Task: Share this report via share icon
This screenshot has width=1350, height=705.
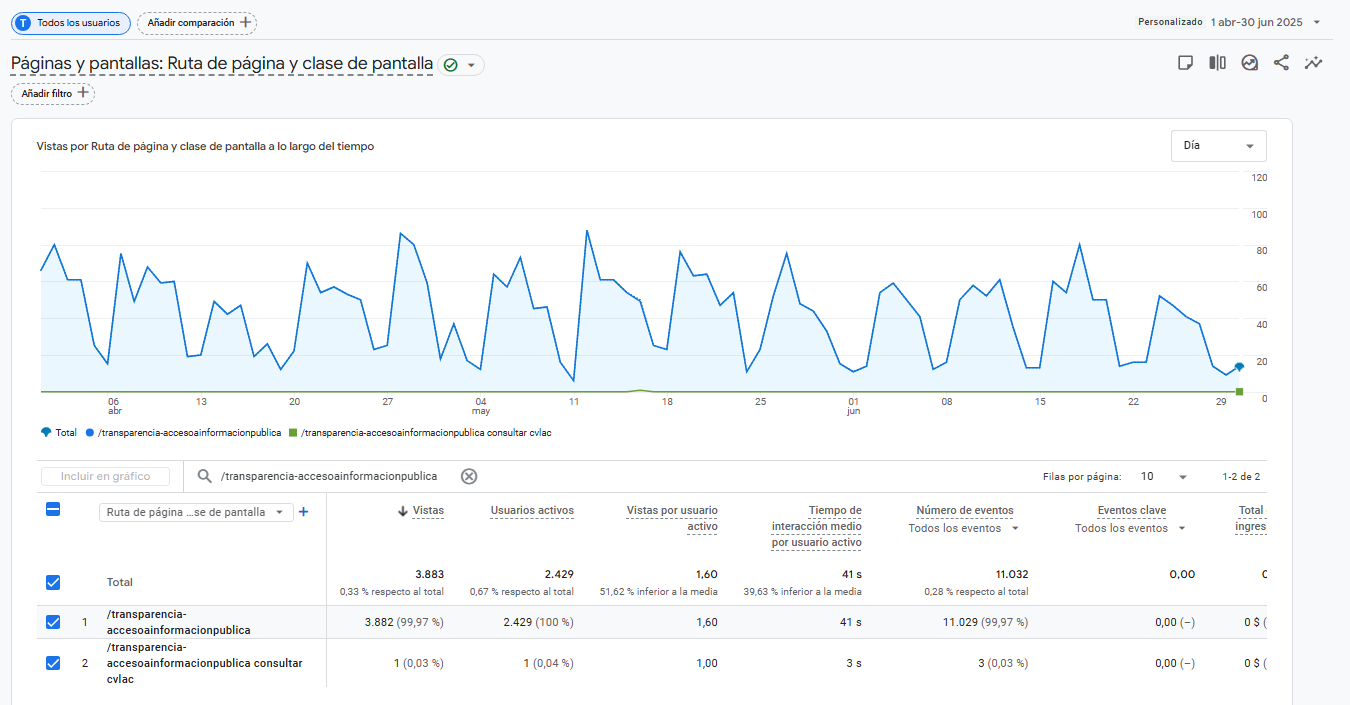Action: coord(1281,63)
